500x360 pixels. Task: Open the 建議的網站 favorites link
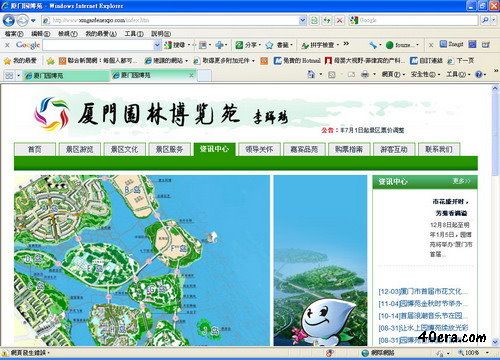tap(166, 61)
